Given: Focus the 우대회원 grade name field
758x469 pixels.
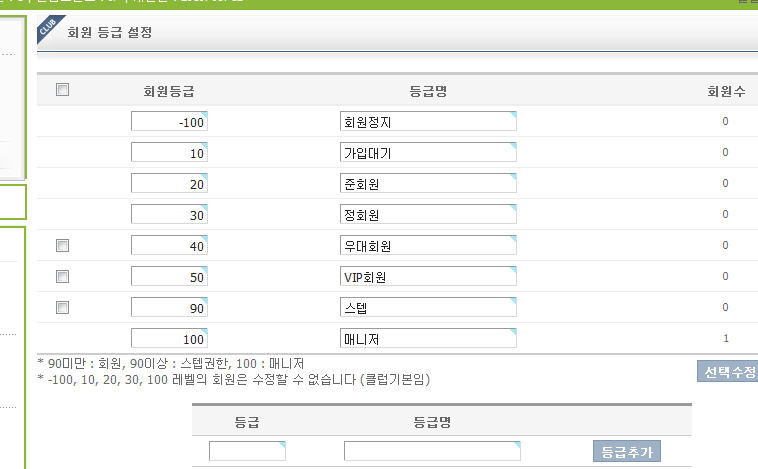Looking at the screenshot, I should click(x=428, y=246).
